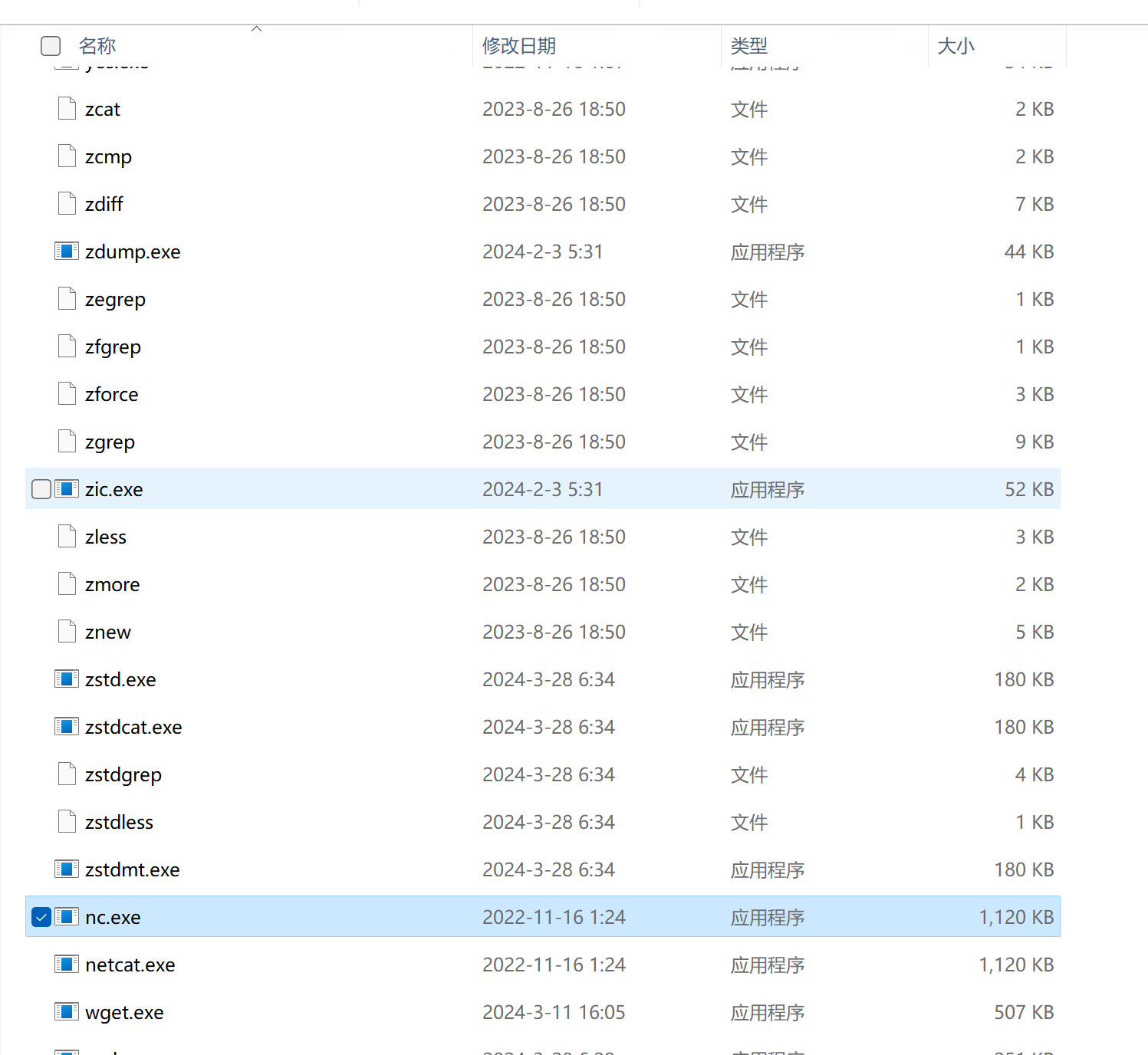
Task: Click wget.exe date 2024-3-11 16:05
Action: click(554, 1012)
